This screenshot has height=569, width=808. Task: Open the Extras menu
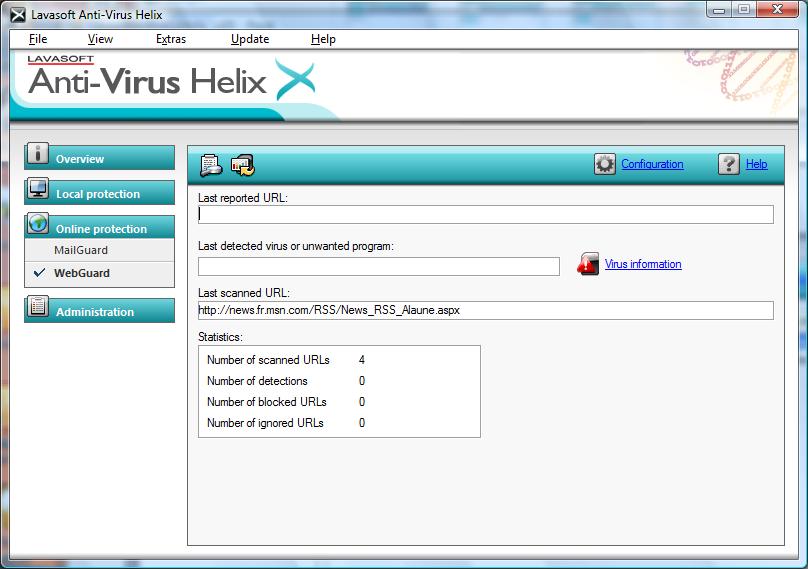click(171, 39)
